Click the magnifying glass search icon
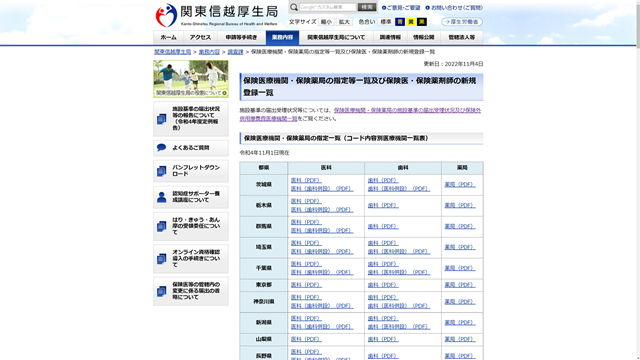 point(294,7)
